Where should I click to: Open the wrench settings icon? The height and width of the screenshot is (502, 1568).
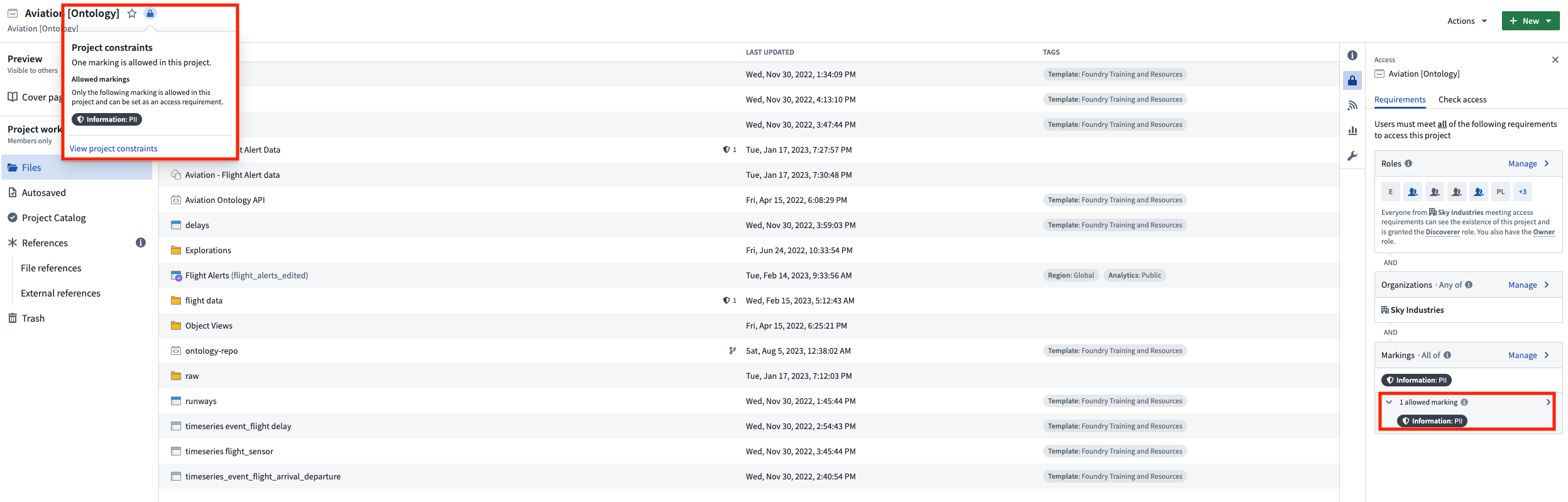pyautogui.click(x=1352, y=156)
